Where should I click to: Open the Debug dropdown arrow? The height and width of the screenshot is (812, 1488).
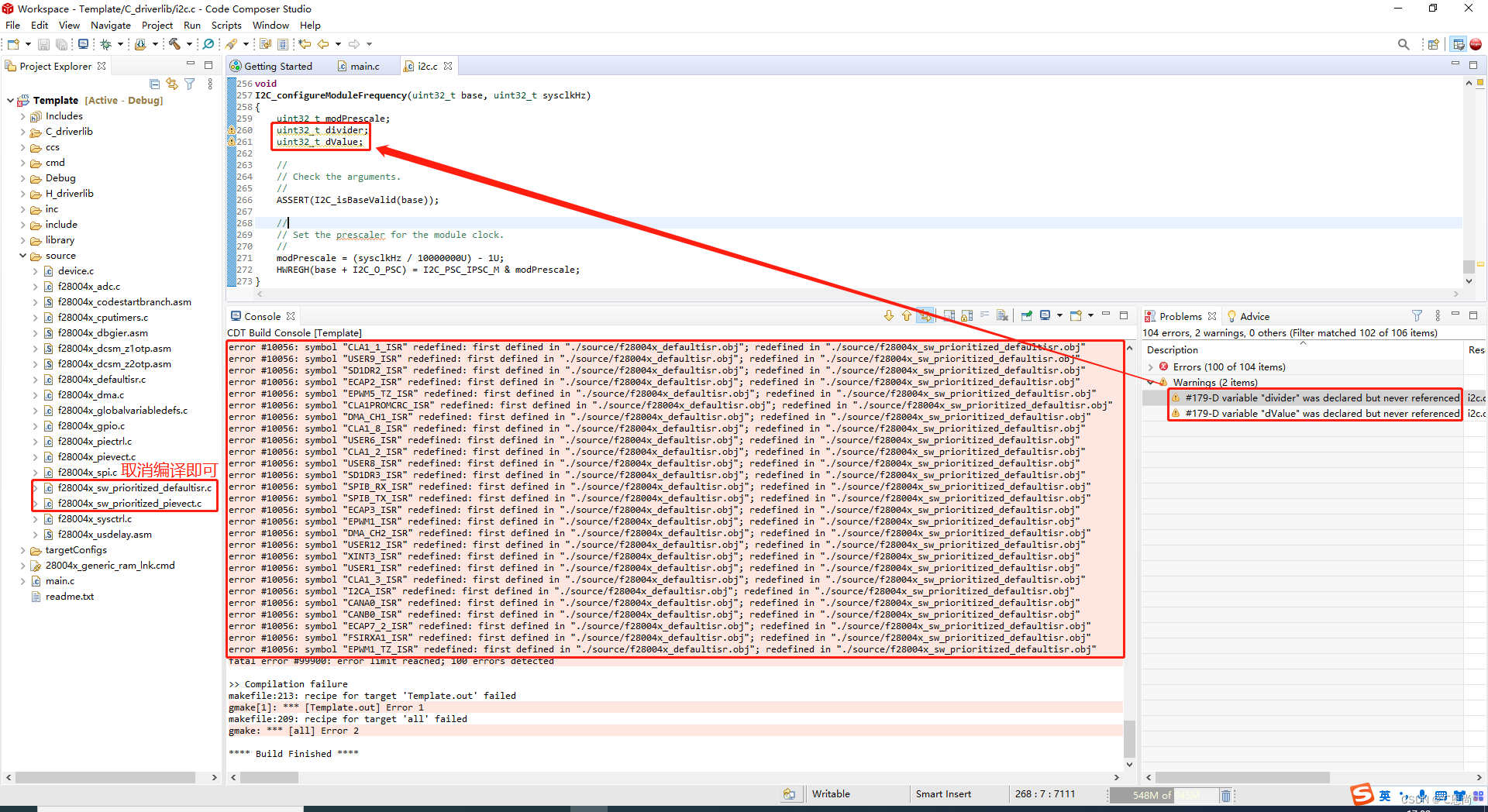(x=120, y=44)
